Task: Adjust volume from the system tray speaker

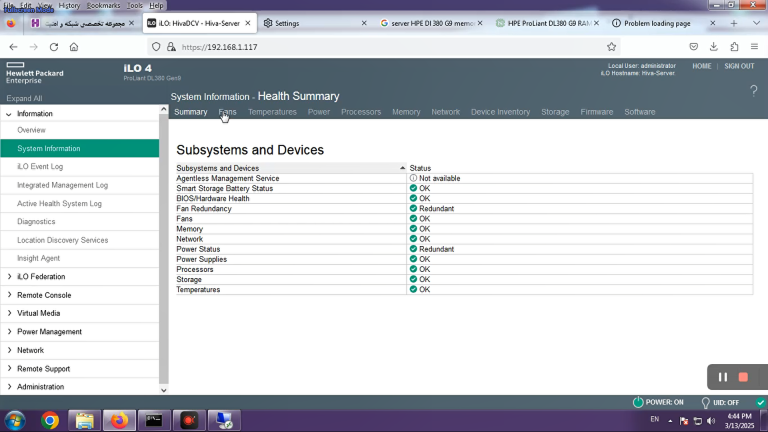Action: [x=711, y=421]
